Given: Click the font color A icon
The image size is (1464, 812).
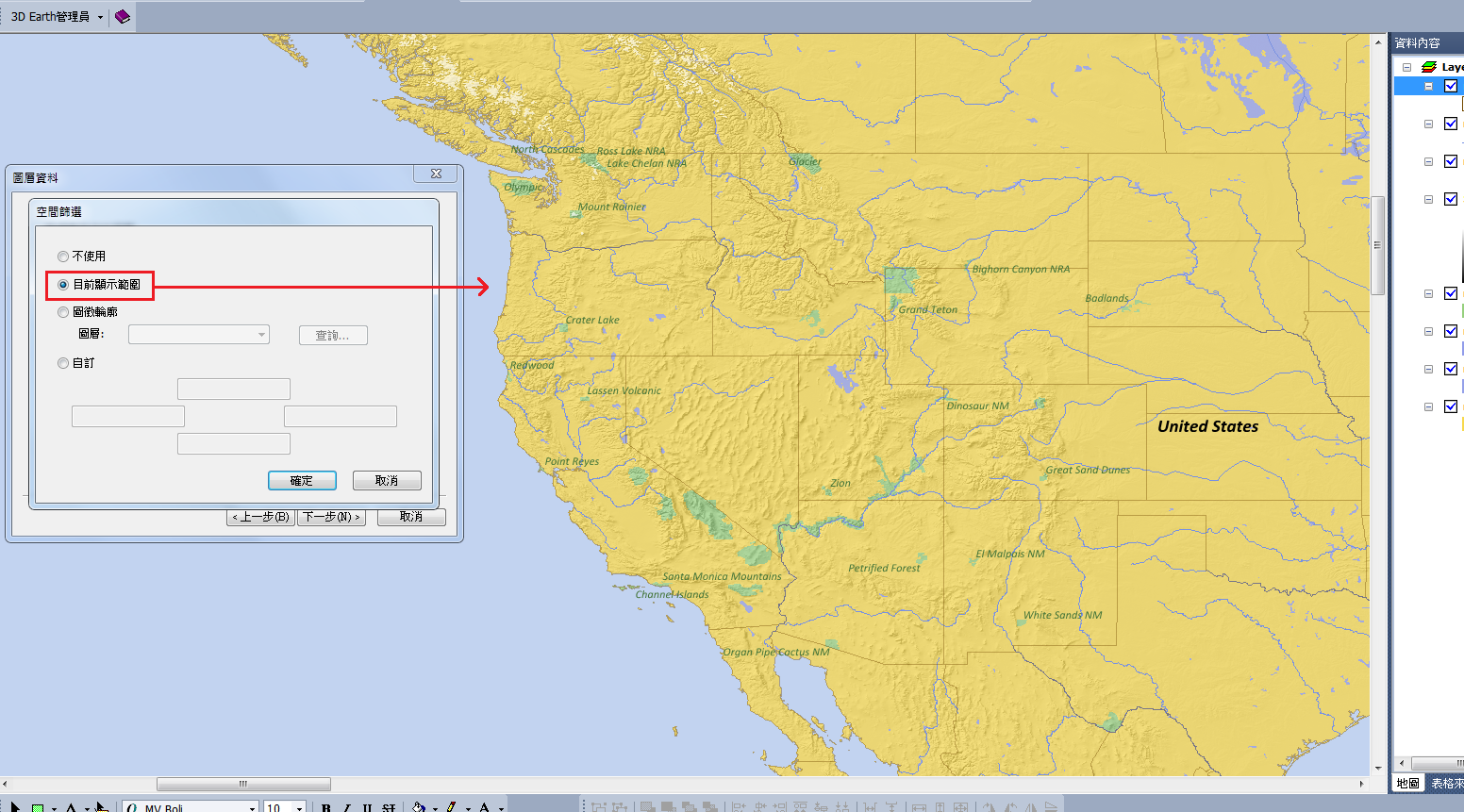Looking at the screenshot, I should pos(484,808).
